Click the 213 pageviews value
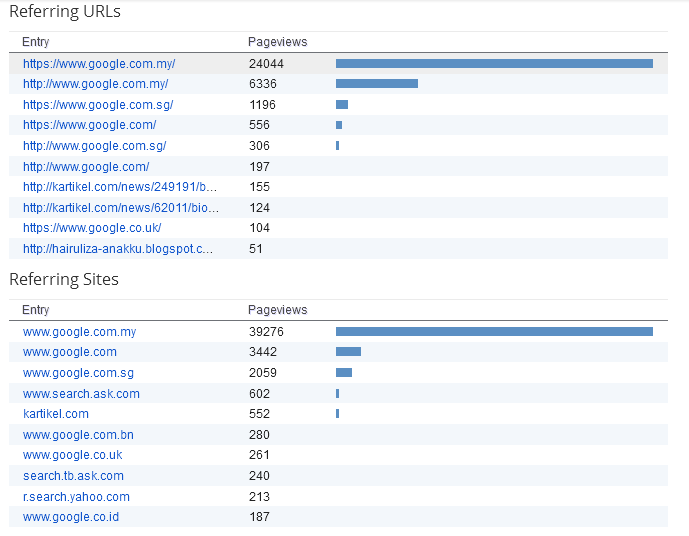This screenshot has width=689, height=536. (x=259, y=497)
